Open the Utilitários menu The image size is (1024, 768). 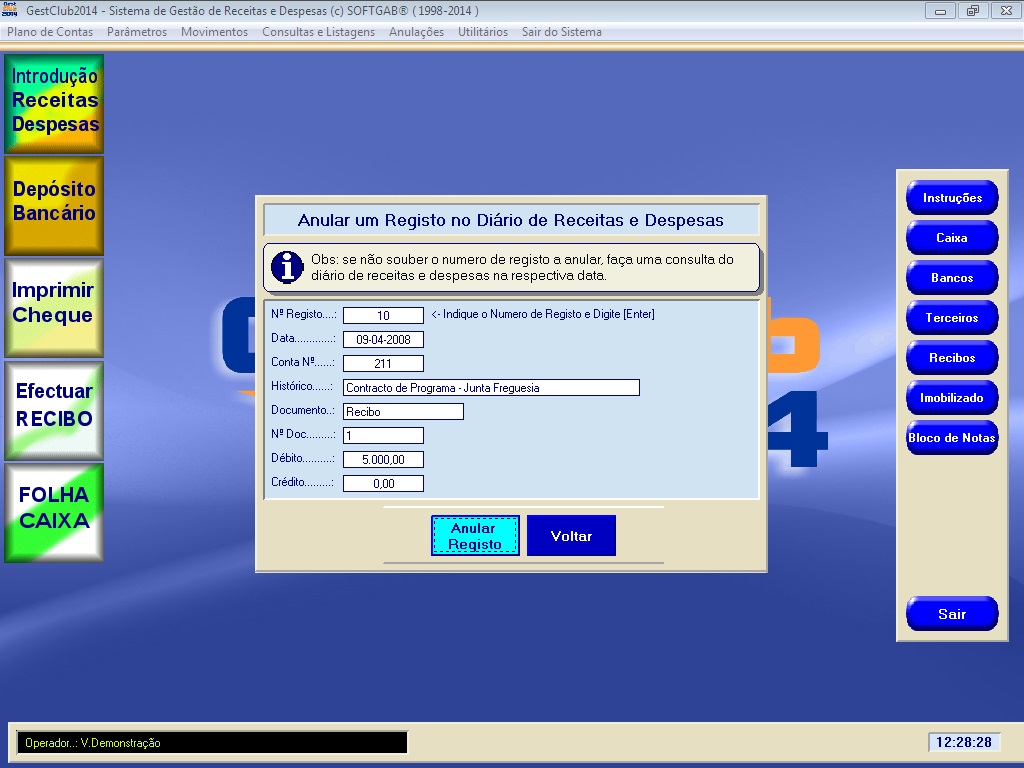pyautogui.click(x=482, y=32)
